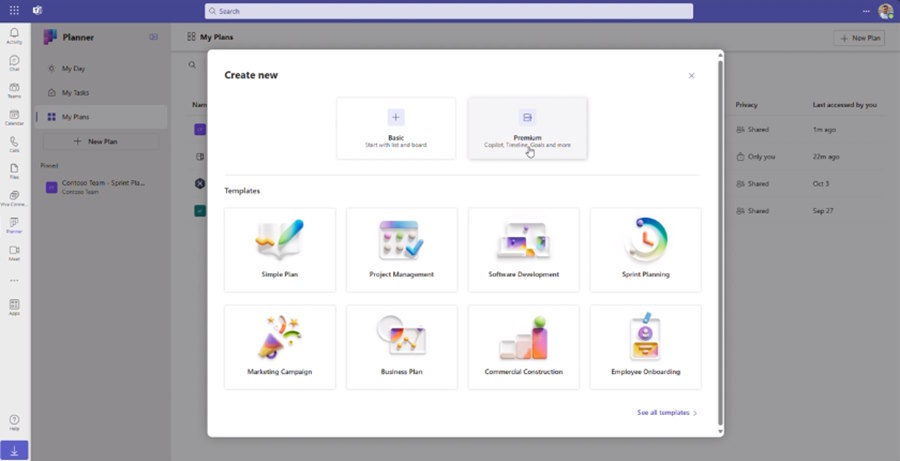
Task: Open the Calls icon in sidebar
Action: pyautogui.click(x=14, y=145)
